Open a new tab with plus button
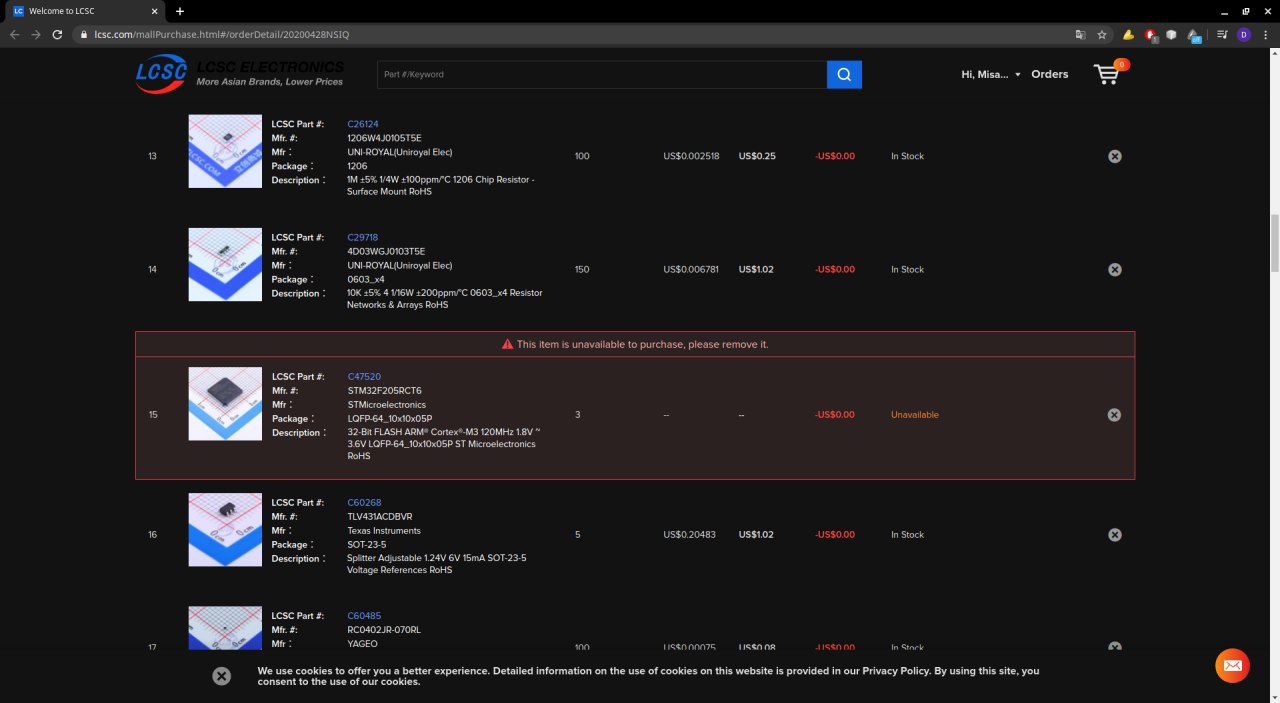The image size is (1280, 703). (x=180, y=11)
